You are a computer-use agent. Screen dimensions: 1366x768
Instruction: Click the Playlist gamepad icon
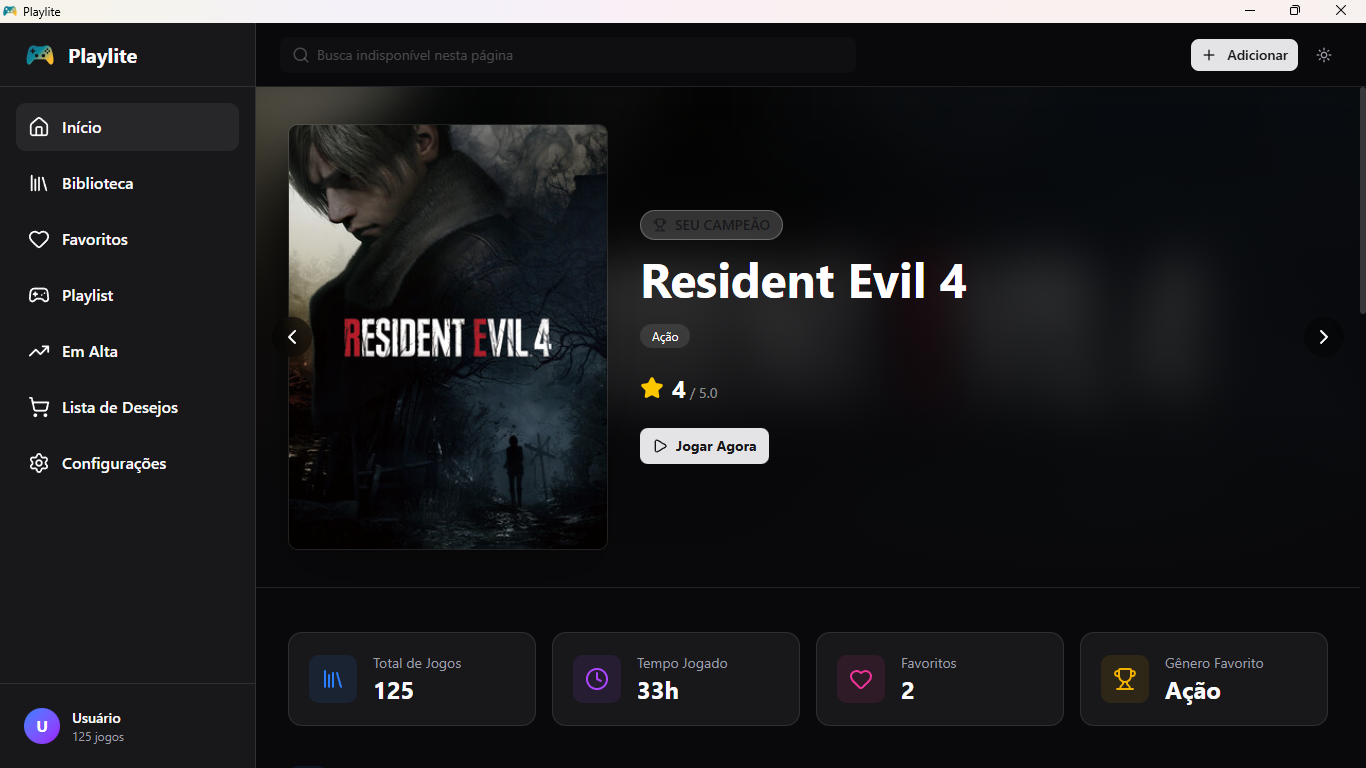[x=39, y=295]
